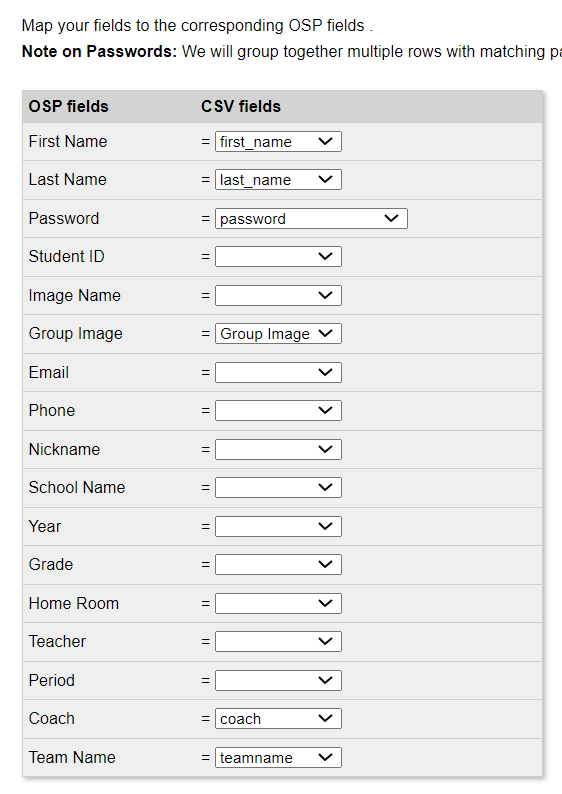
Task: Open the School Name dropdown
Action: pyautogui.click(x=278, y=487)
